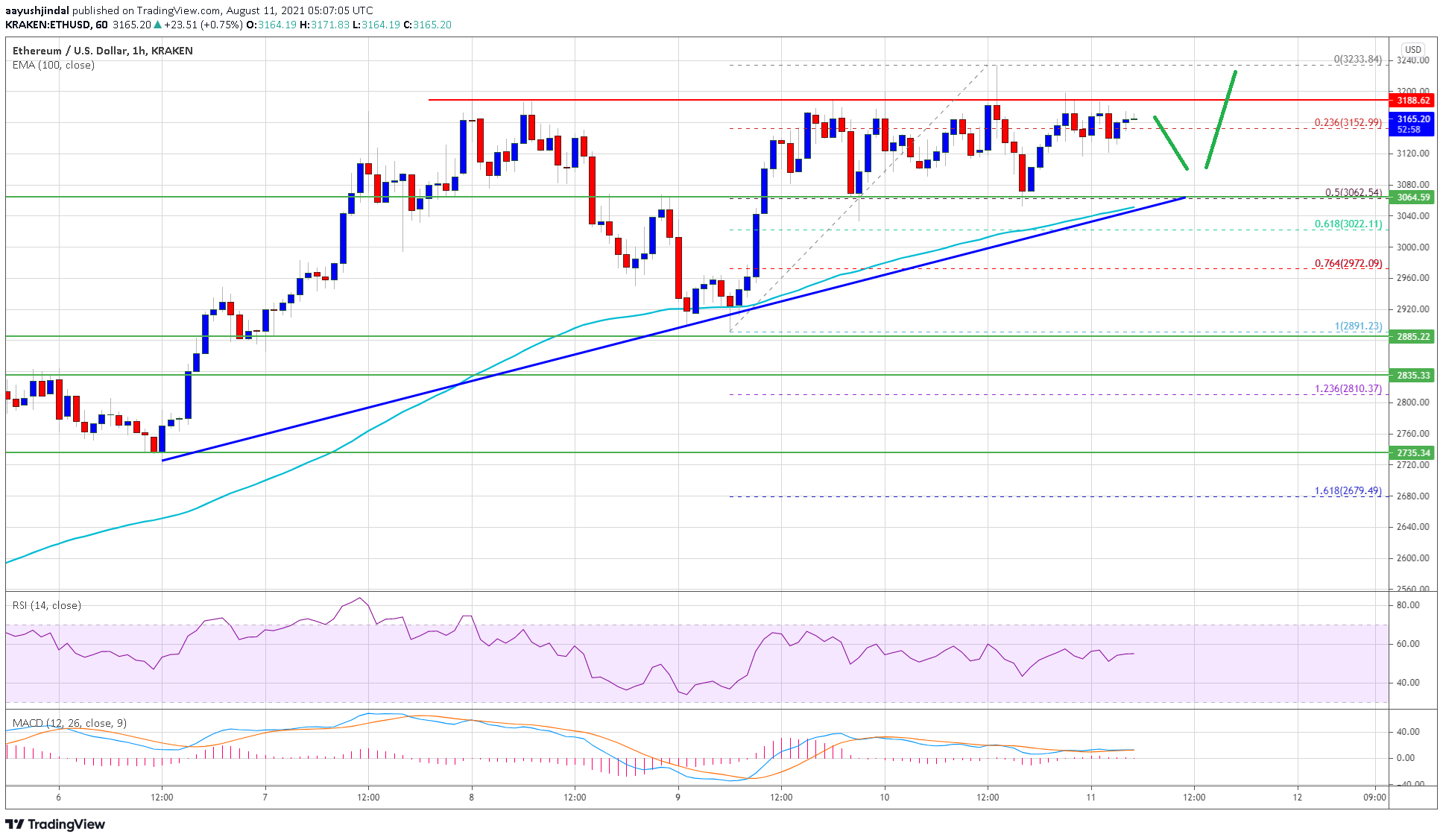This screenshot has width=1443, height=840.
Task: Click the green price tag 2835.33
Action: 1412,376
